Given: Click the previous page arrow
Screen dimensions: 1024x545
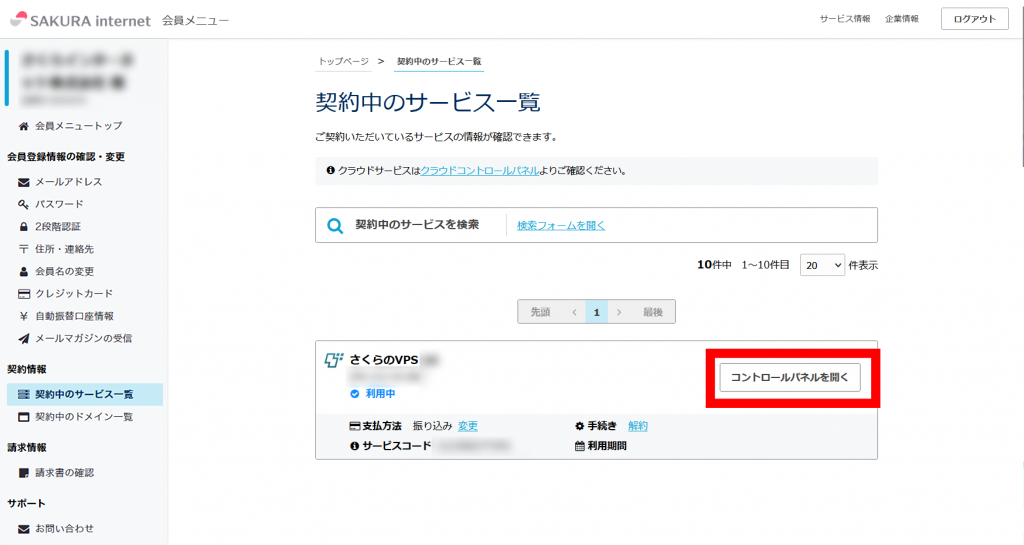Looking at the screenshot, I should pyautogui.click(x=574, y=312).
